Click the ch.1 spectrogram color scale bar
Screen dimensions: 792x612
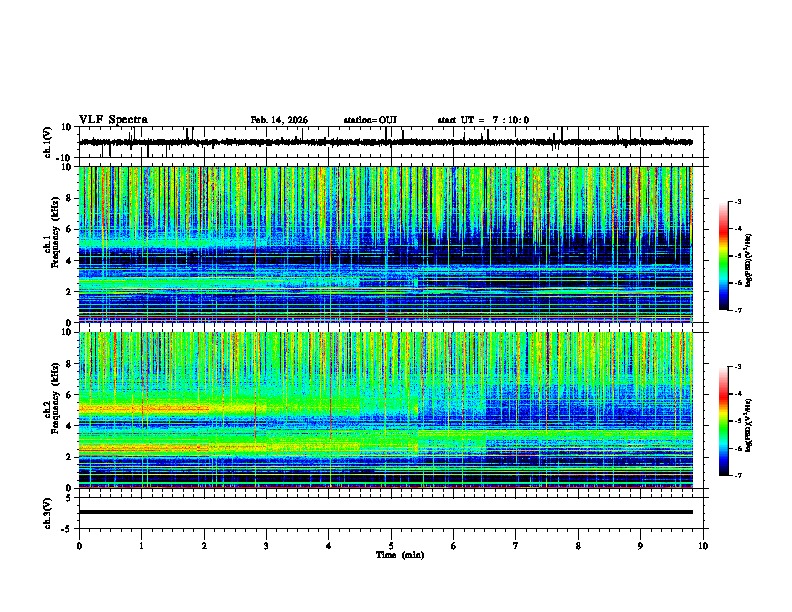tap(724, 256)
